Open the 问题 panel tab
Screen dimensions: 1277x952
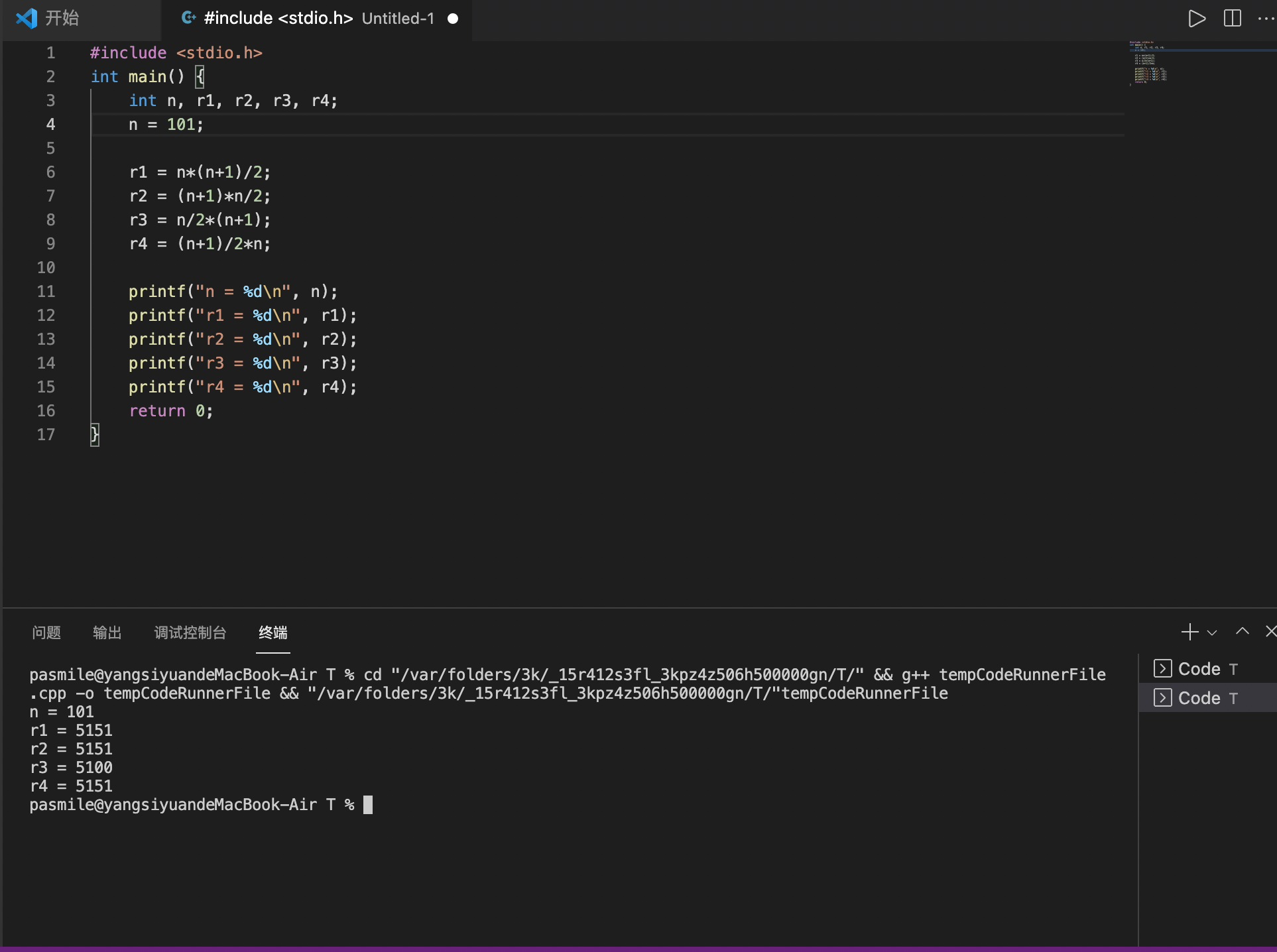point(46,632)
